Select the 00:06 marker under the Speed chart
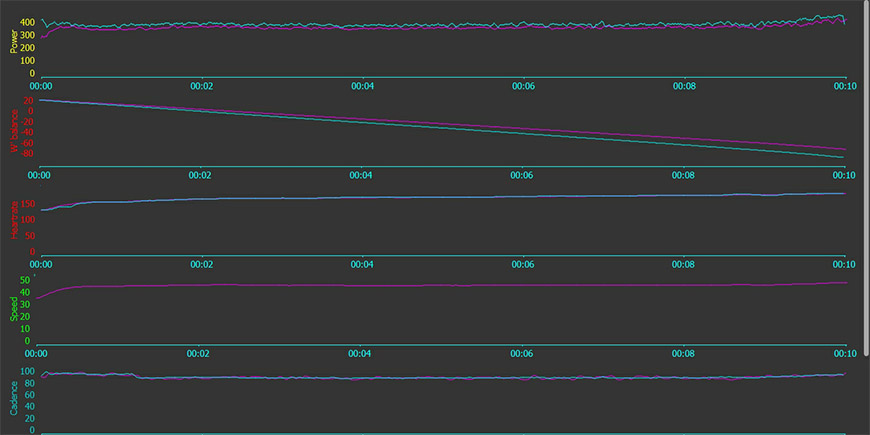Viewport: 870px width, 435px height. pos(522,353)
